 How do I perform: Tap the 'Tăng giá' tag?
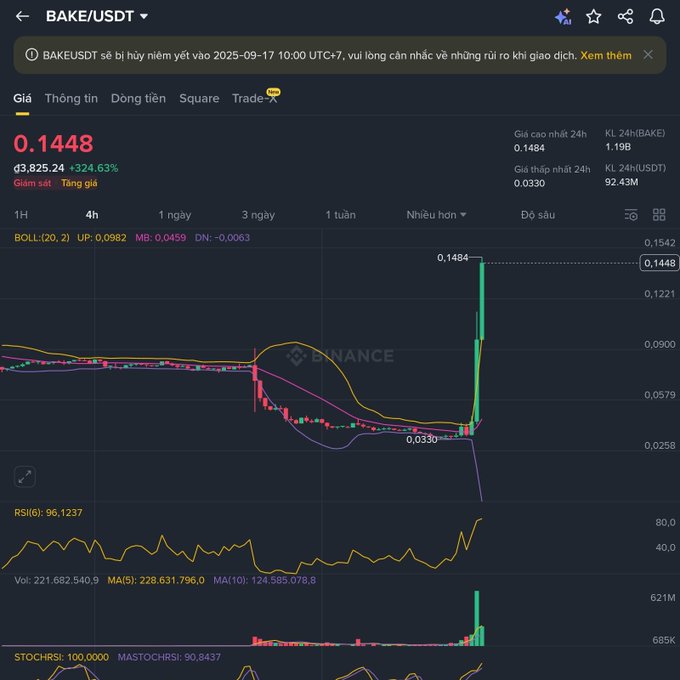79,183
